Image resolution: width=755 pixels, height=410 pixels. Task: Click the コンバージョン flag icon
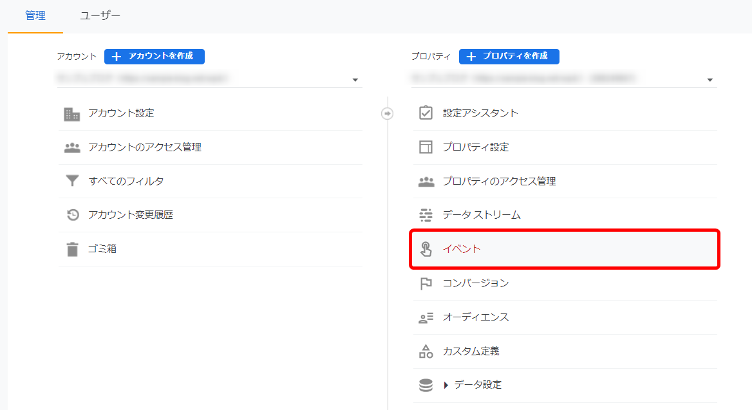tap(426, 283)
